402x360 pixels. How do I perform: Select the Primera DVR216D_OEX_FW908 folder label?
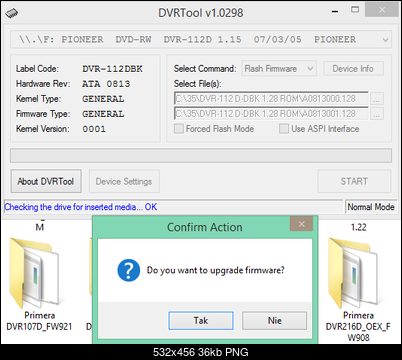(358, 326)
